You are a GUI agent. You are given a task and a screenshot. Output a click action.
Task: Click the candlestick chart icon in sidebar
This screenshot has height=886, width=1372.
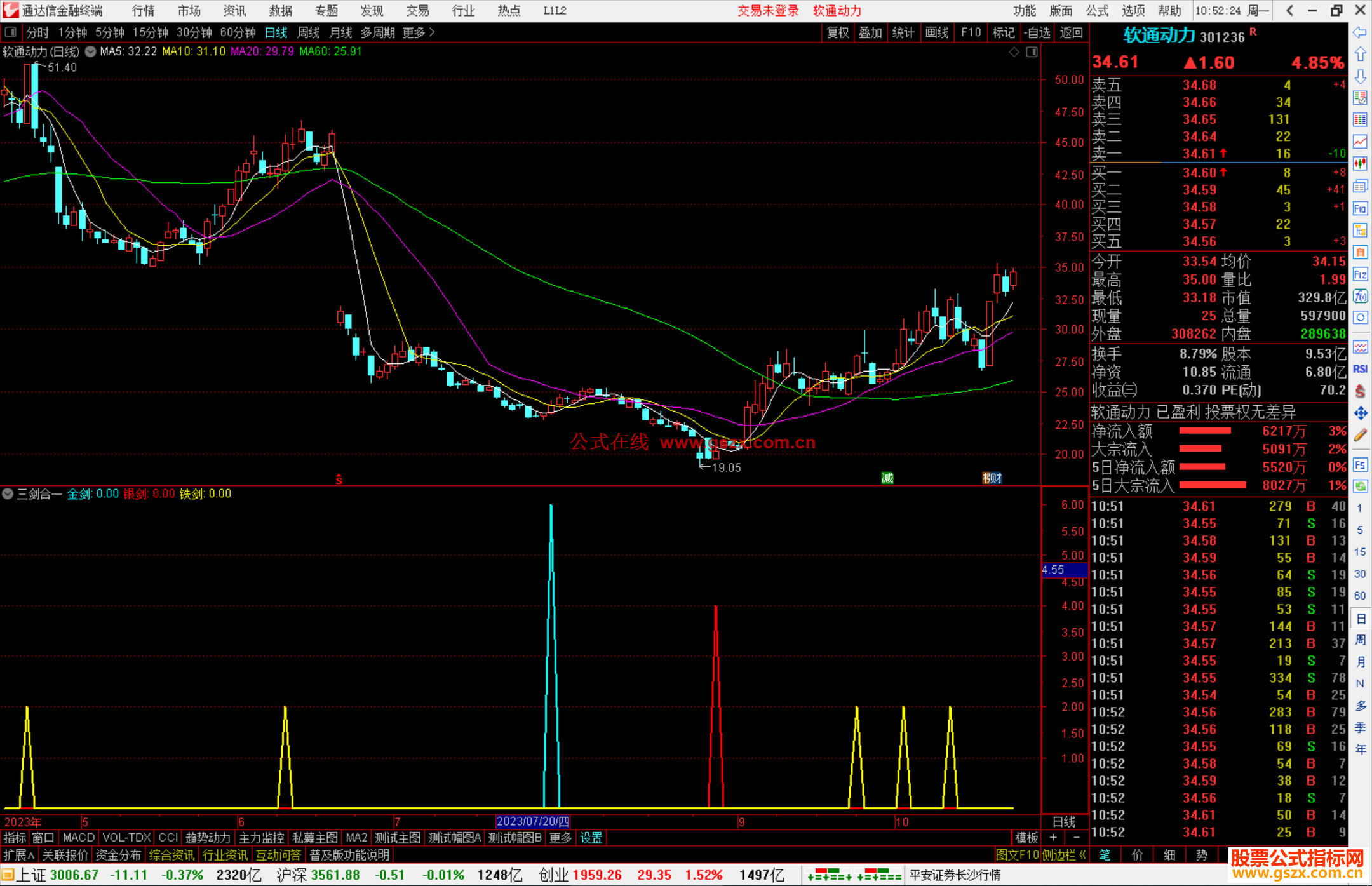click(x=1360, y=163)
